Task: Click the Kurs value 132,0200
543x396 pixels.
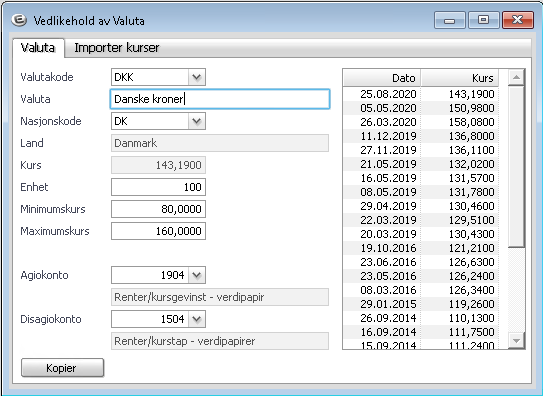Action: tap(471, 164)
